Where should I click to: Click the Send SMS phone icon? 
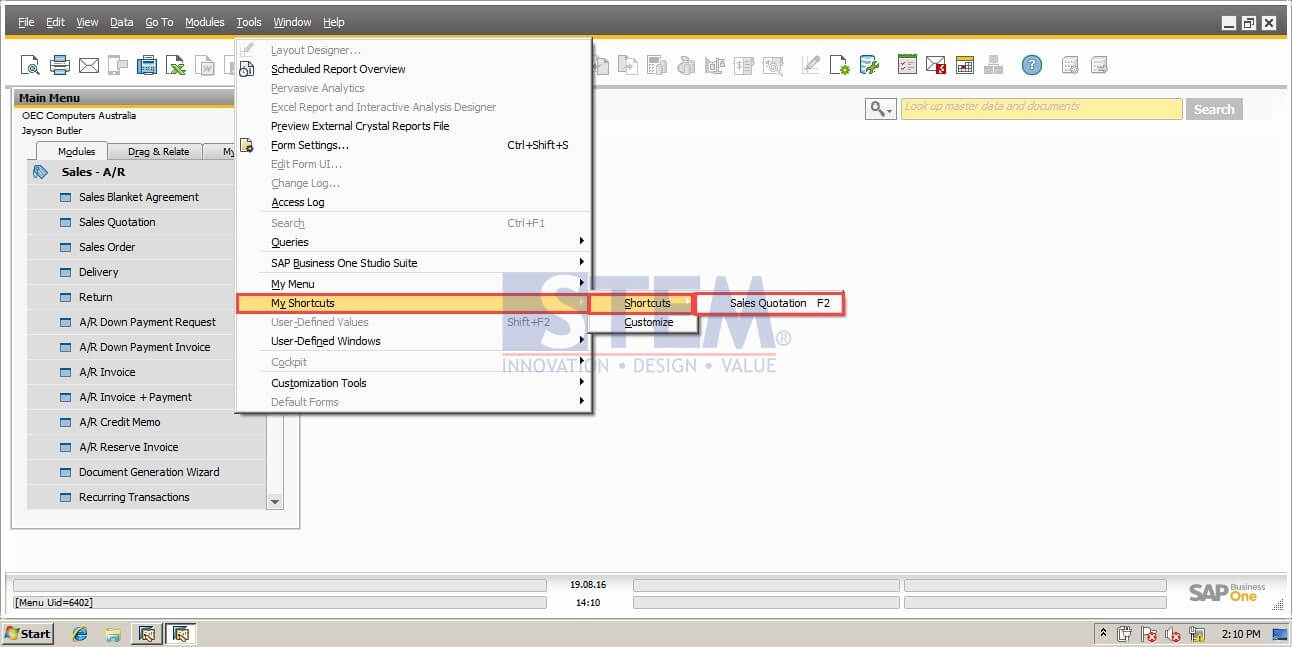tap(118, 65)
